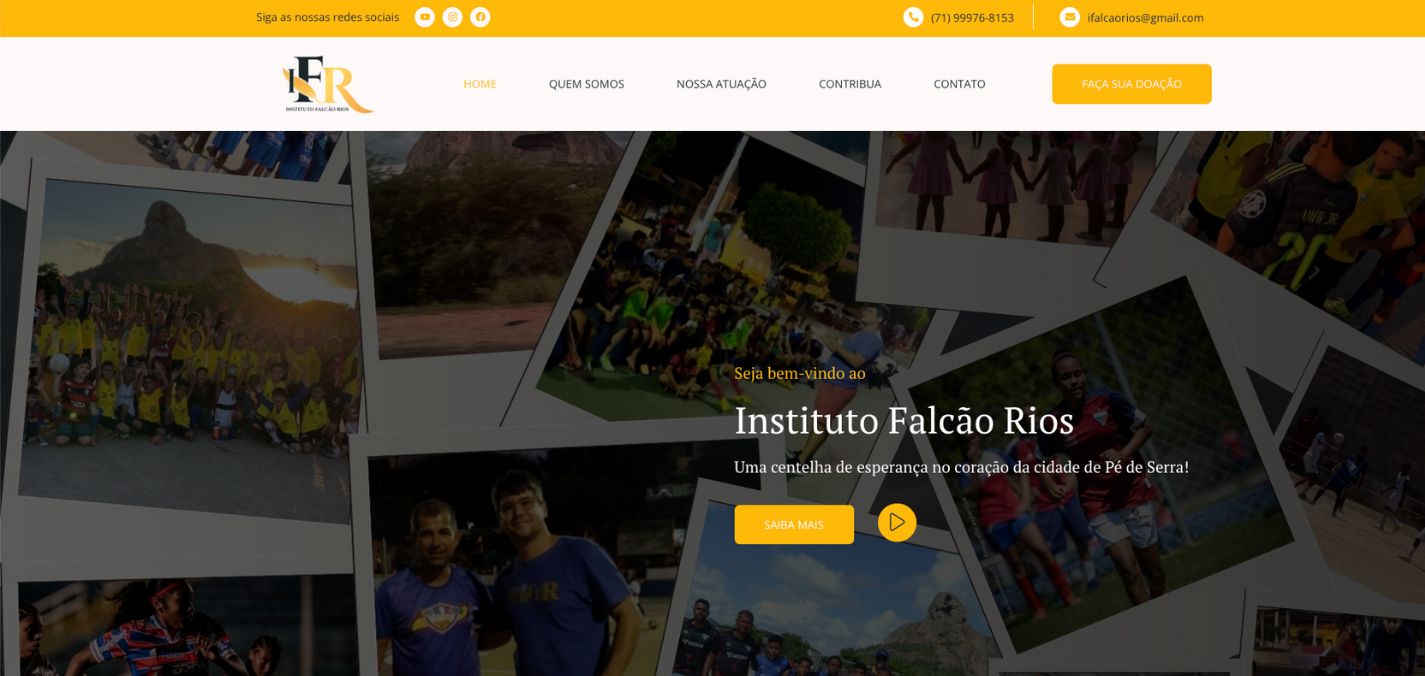The height and width of the screenshot is (676, 1425).
Task: Play the intro video with round play button
Action: coord(897,522)
